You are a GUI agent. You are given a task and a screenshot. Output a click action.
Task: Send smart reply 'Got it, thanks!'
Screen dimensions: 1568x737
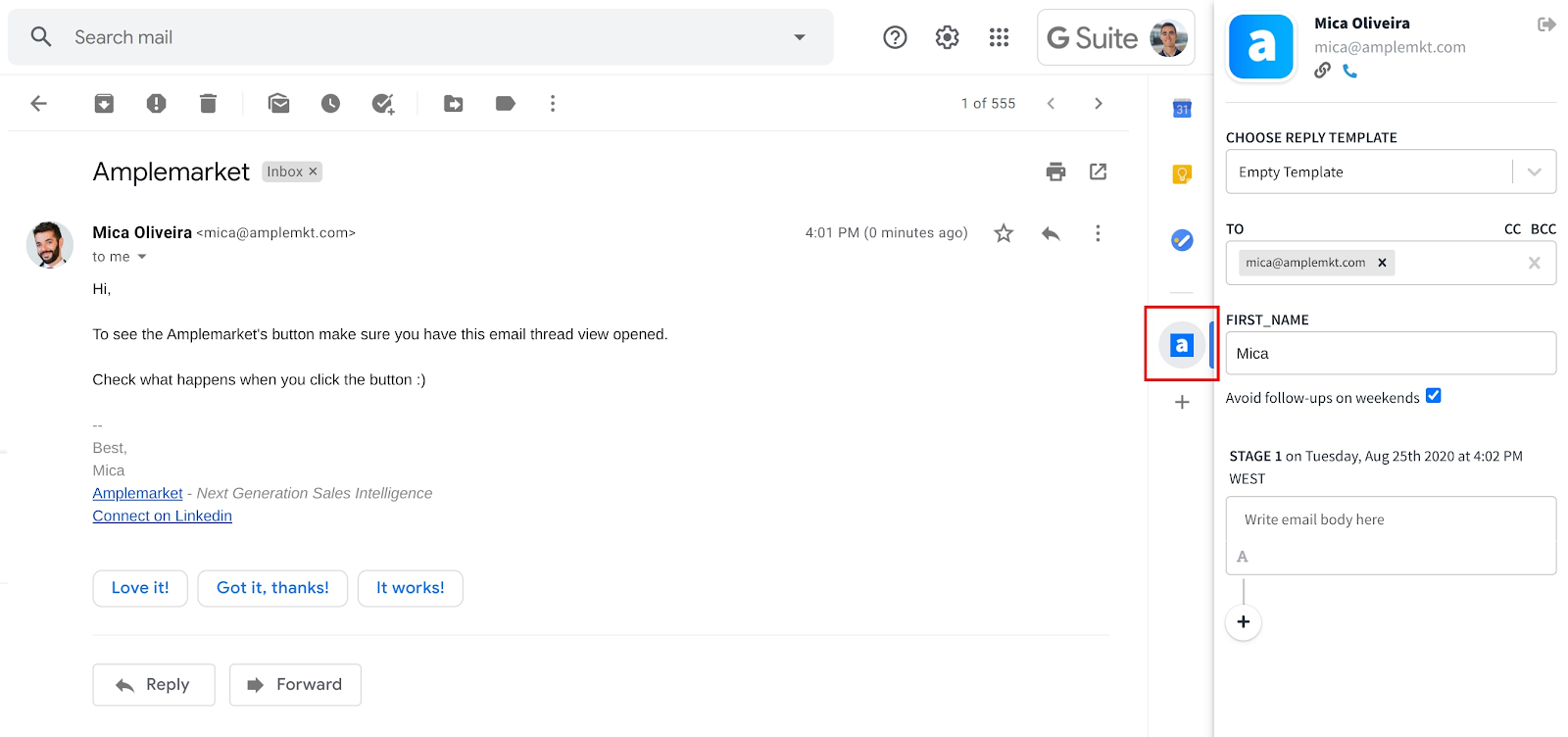(x=272, y=588)
